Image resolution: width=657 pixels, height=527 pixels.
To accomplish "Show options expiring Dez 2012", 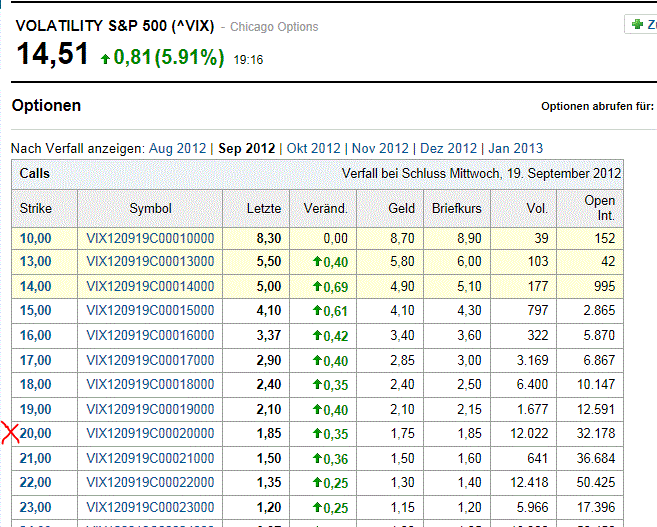I will pyautogui.click(x=448, y=148).
